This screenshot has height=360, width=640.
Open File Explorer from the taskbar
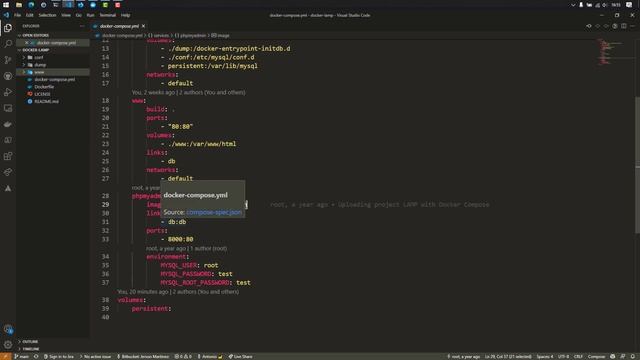coord(19,5)
